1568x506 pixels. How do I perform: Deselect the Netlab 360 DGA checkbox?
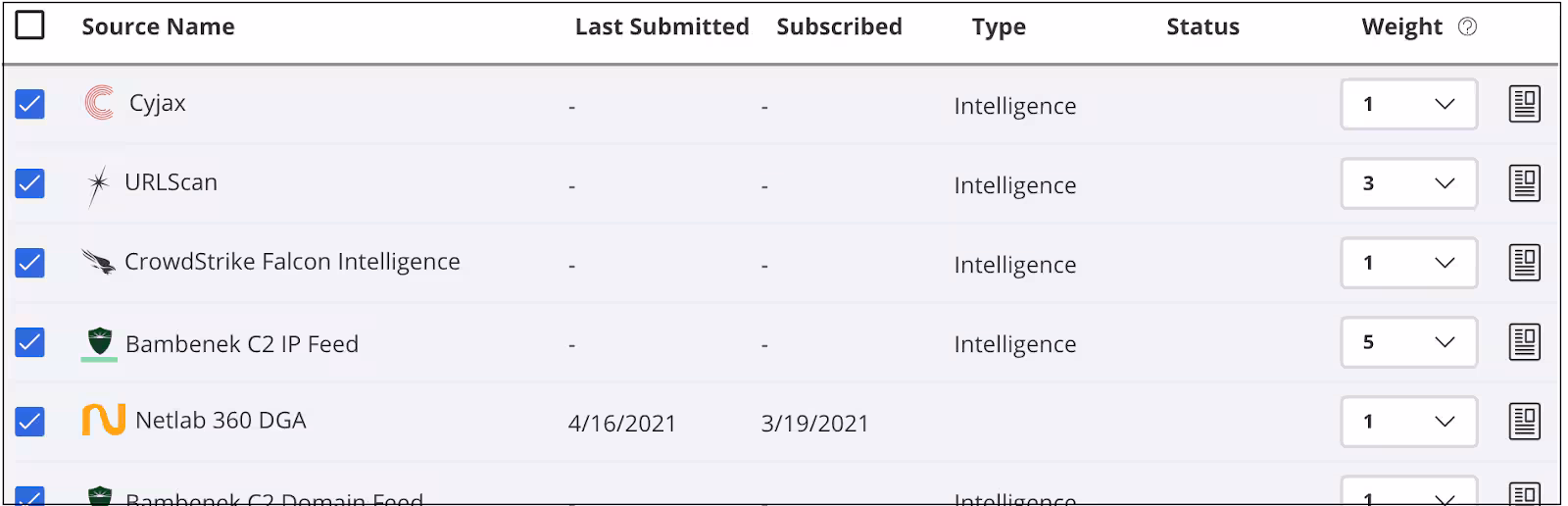pyautogui.click(x=30, y=422)
